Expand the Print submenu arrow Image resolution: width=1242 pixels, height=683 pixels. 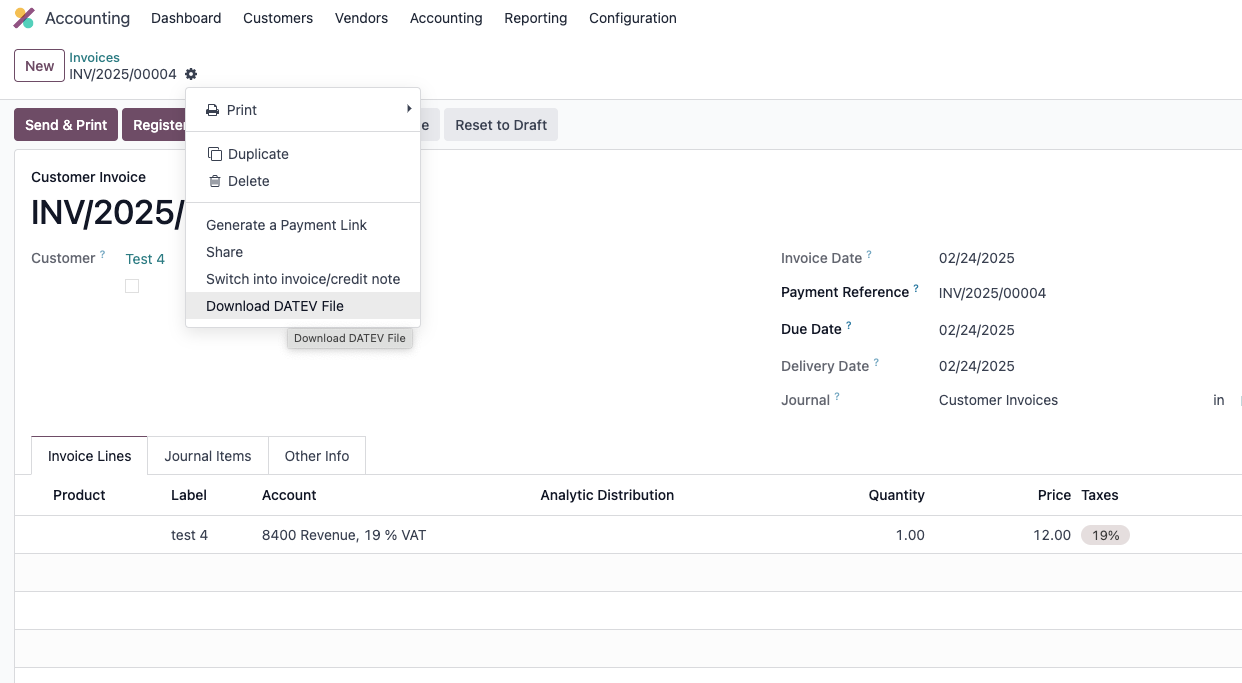pyautogui.click(x=408, y=109)
